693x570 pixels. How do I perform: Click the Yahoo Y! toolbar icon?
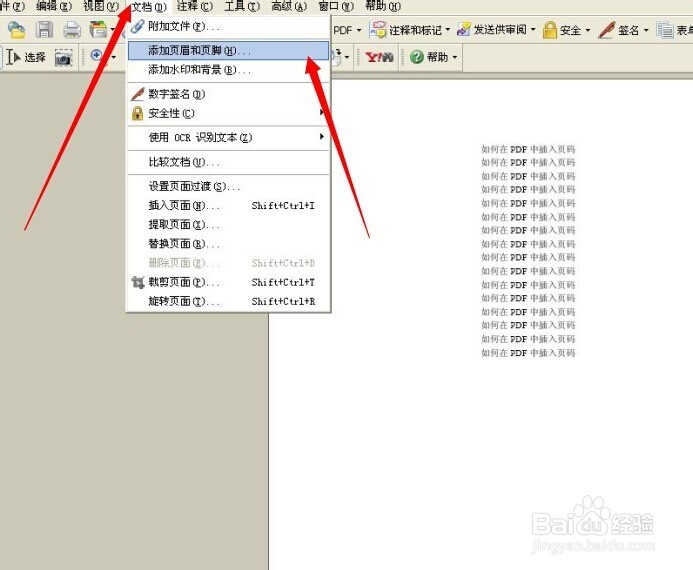379,57
